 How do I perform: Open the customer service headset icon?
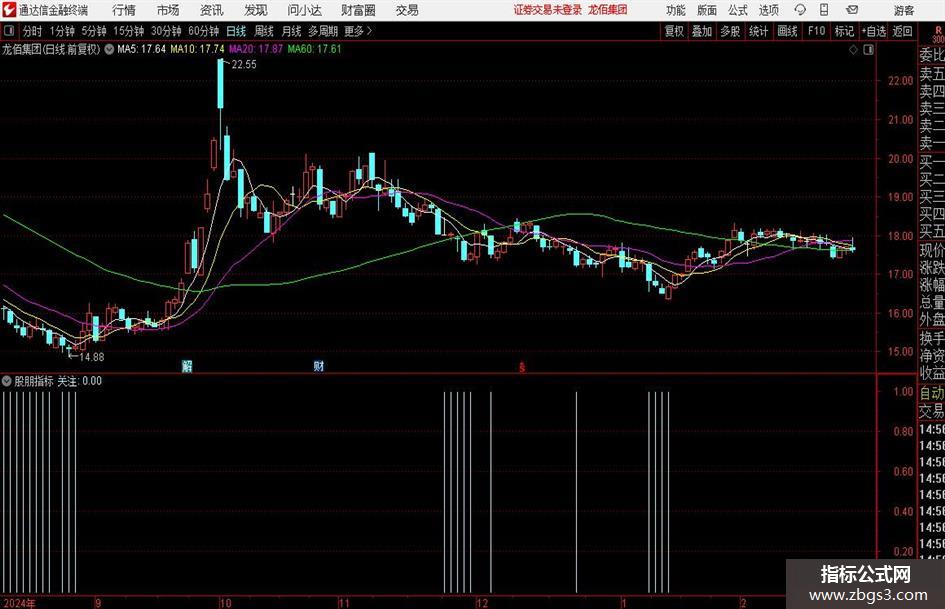(x=800, y=10)
